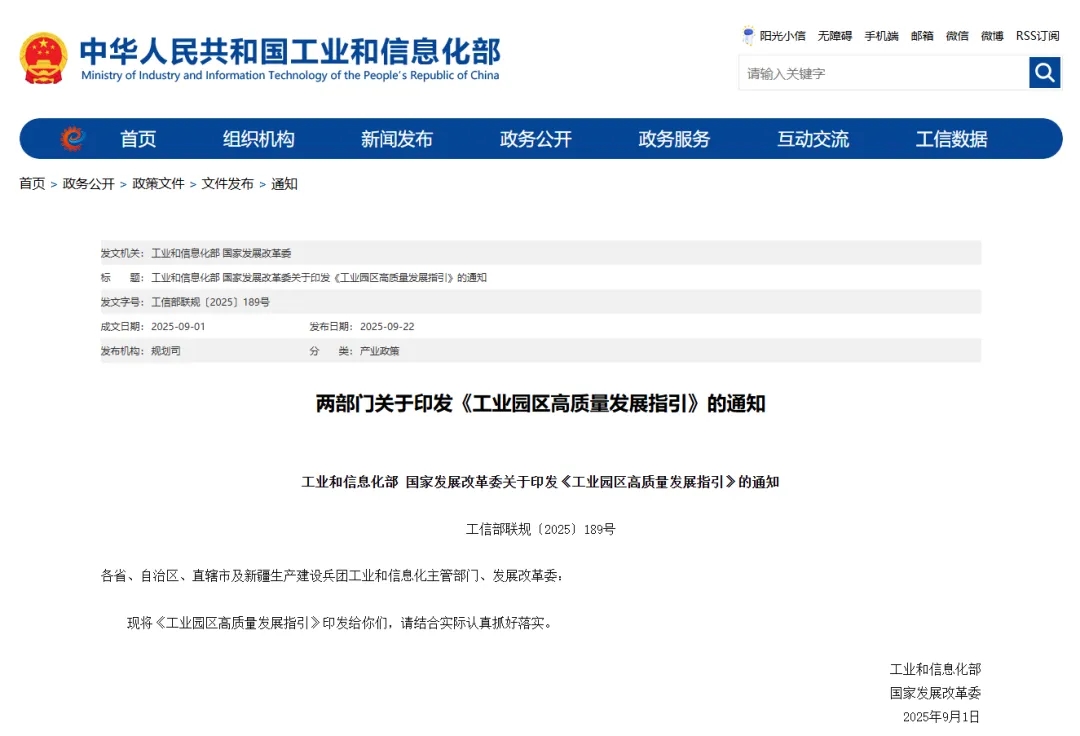The height and width of the screenshot is (736, 1080).
Task: Click the signing date 2025年9月1日
Action: tap(942, 717)
